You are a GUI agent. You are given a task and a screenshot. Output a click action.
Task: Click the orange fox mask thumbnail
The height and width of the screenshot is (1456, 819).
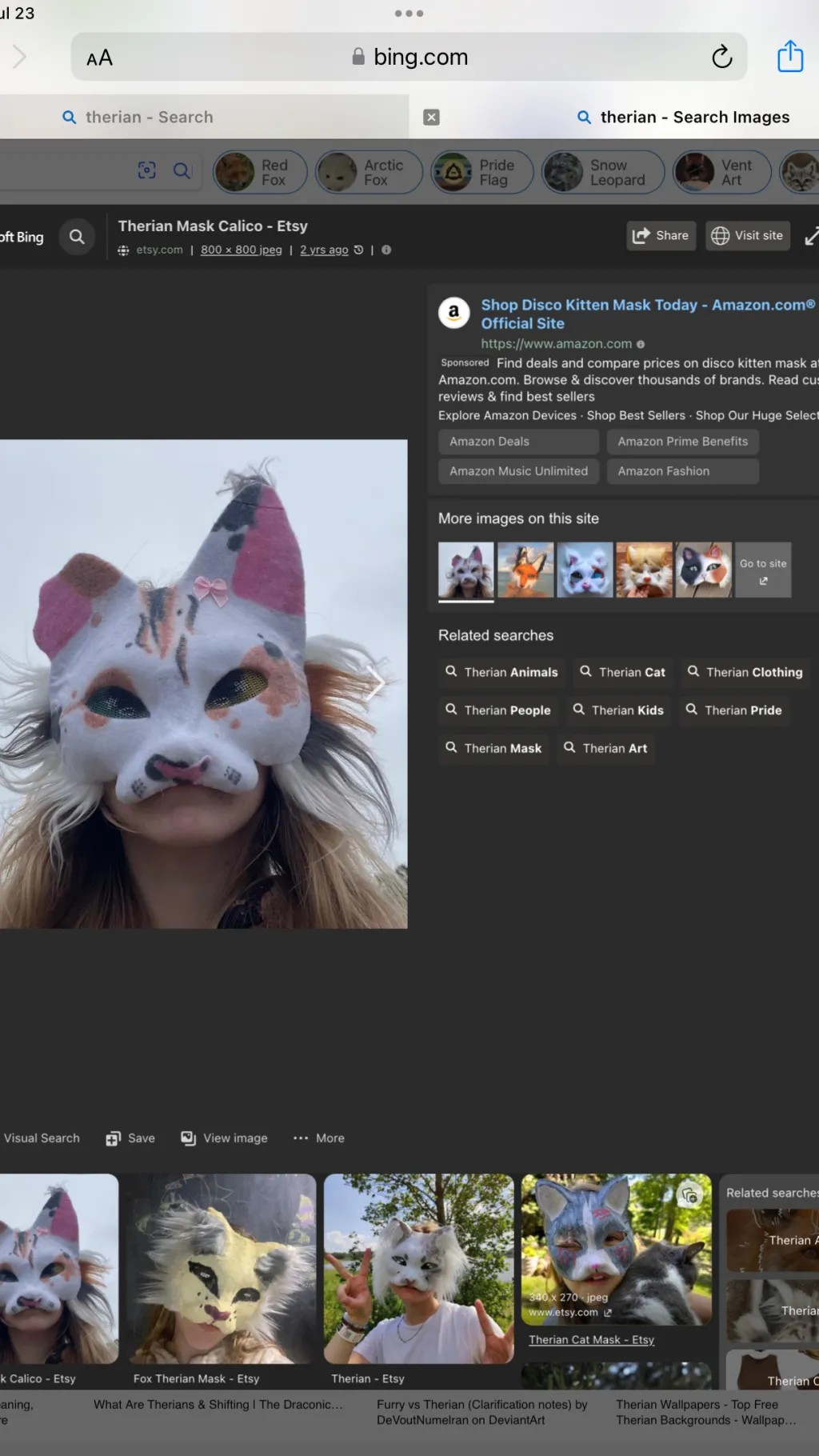coord(525,570)
